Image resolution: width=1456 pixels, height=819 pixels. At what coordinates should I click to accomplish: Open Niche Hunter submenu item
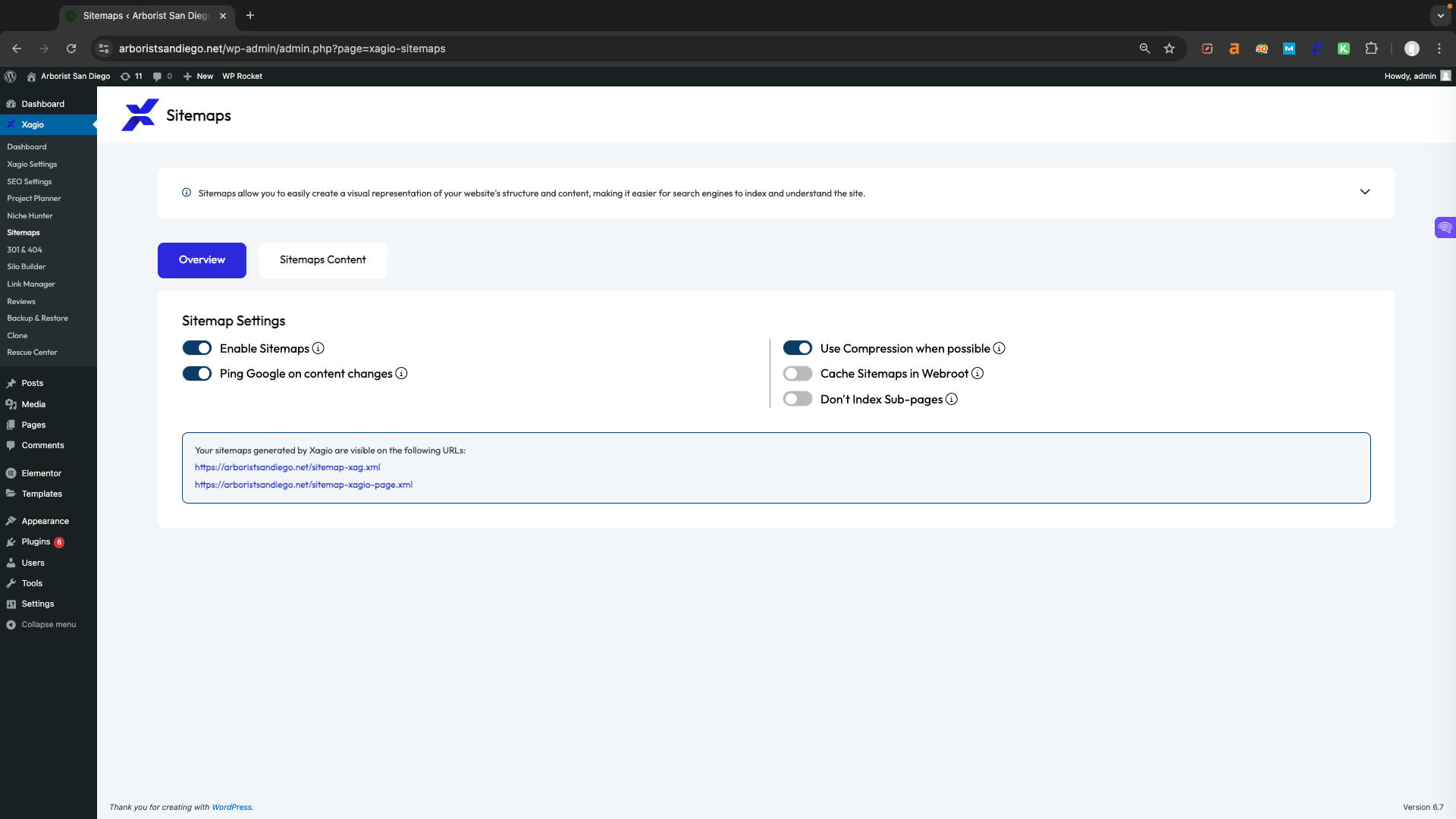(x=30, y=216)
